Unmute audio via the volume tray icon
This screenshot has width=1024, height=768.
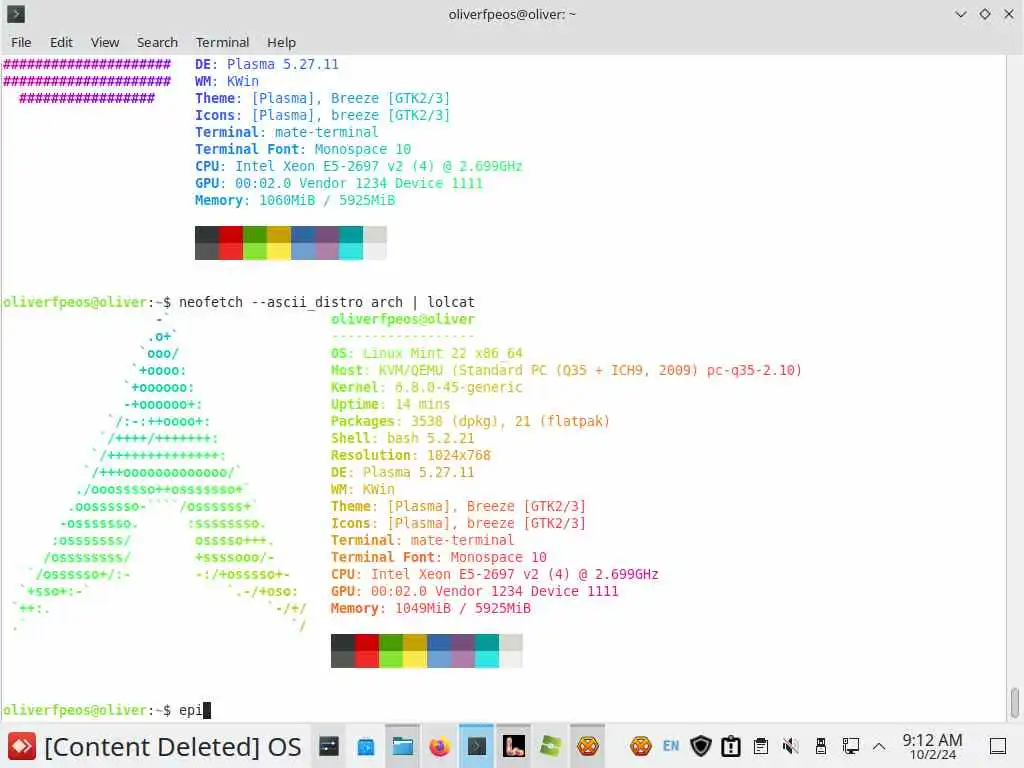790,746
